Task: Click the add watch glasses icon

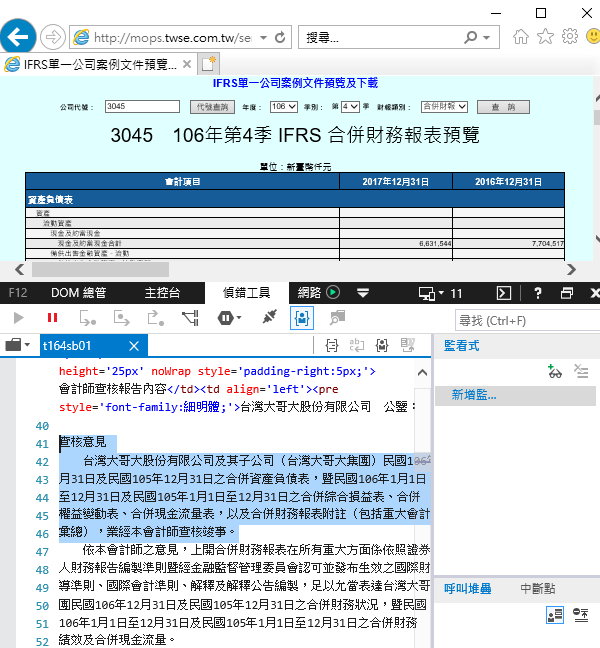Action: pos(554,372)
